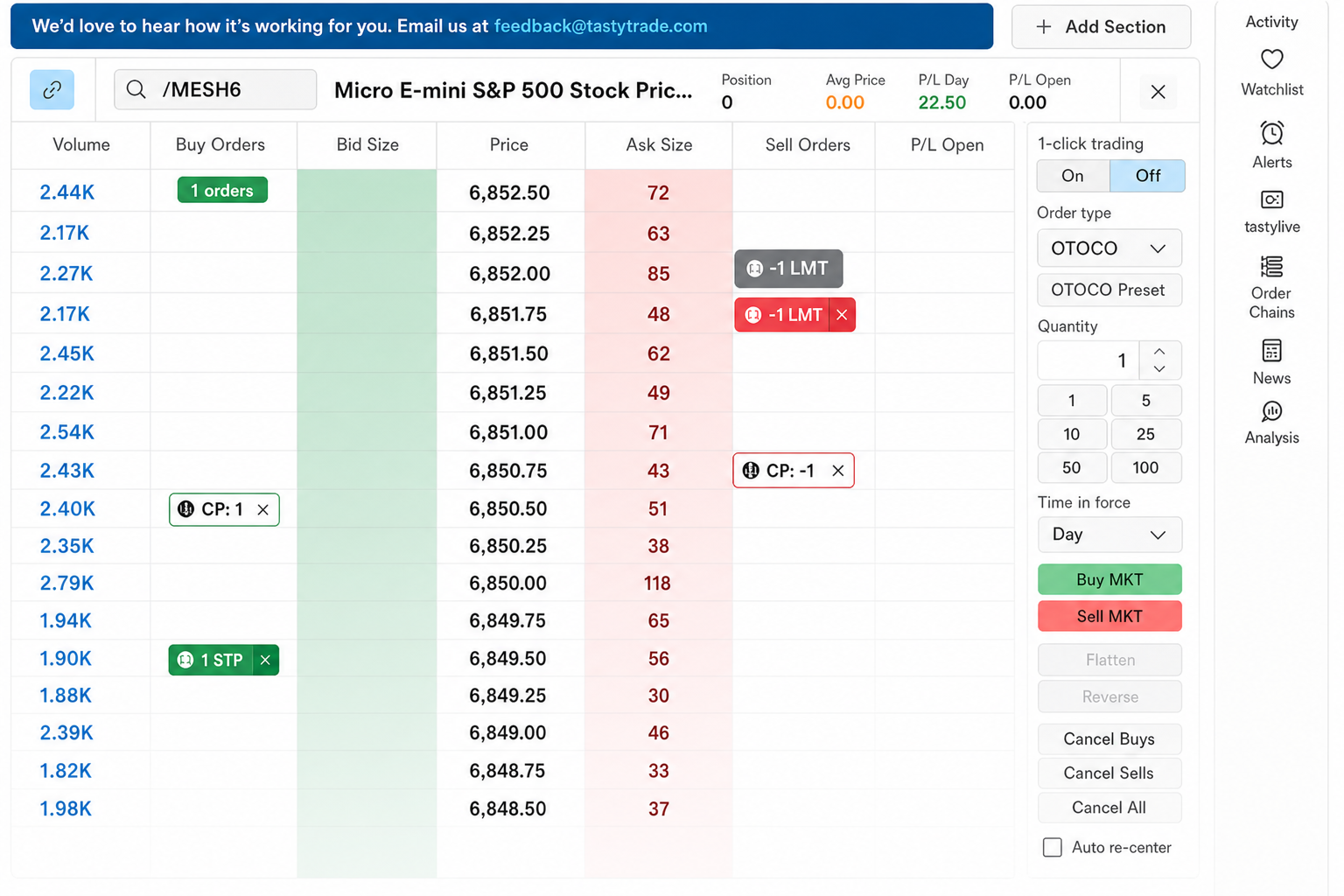Screen dimensions: 1344x896
Task: Click ask size 118 cell
Action: coord(658,583)
